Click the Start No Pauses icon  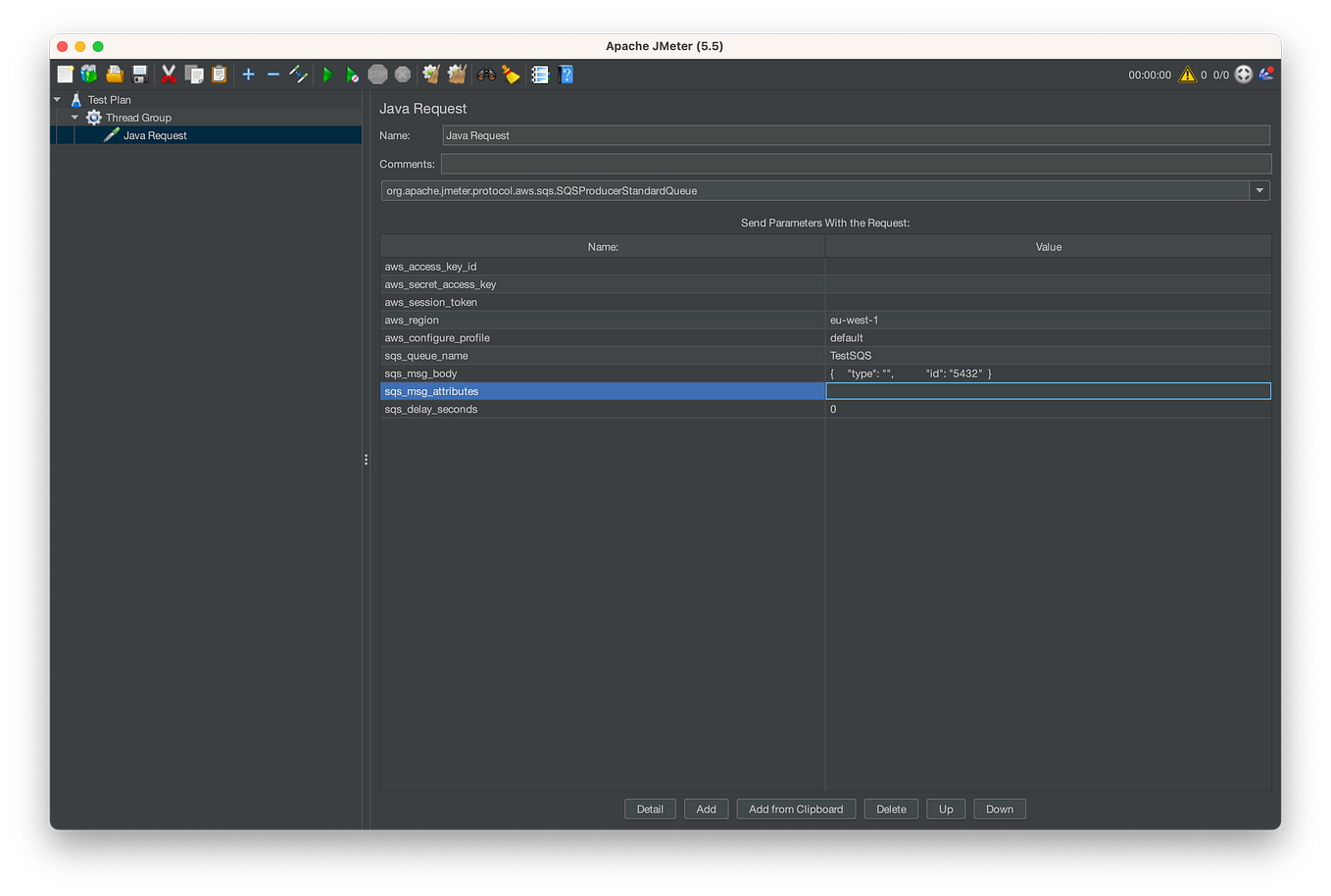[x=352, y=74]
